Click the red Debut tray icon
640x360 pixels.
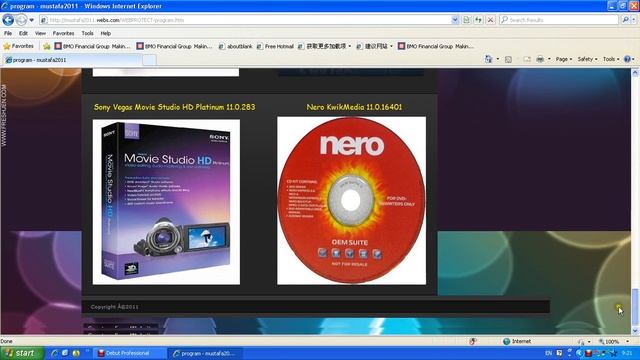(x=589, y=353)
